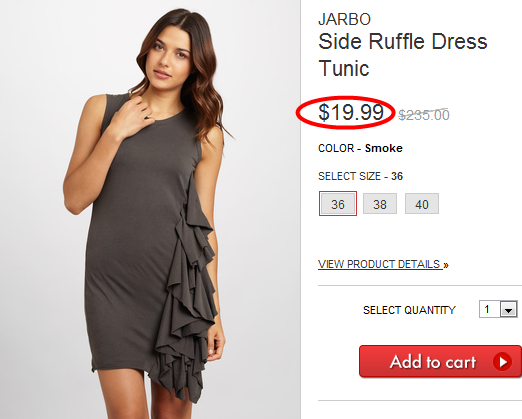This screenshot has height=419, width=522.
Task: Click the SELECT SIZE - 36 label
Action: (360, 176)
